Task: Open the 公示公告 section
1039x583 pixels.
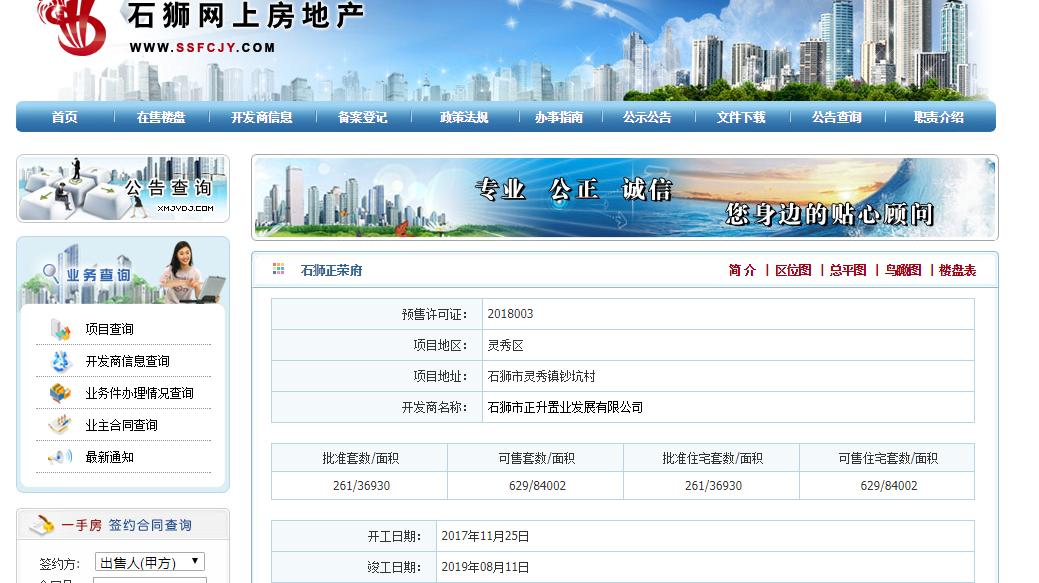Action: click(648, 117)
